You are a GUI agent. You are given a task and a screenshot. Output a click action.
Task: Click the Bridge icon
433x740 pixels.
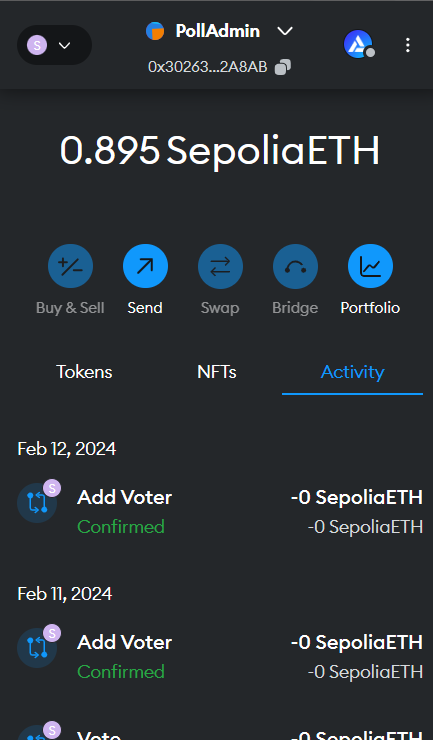click(296, 266)
